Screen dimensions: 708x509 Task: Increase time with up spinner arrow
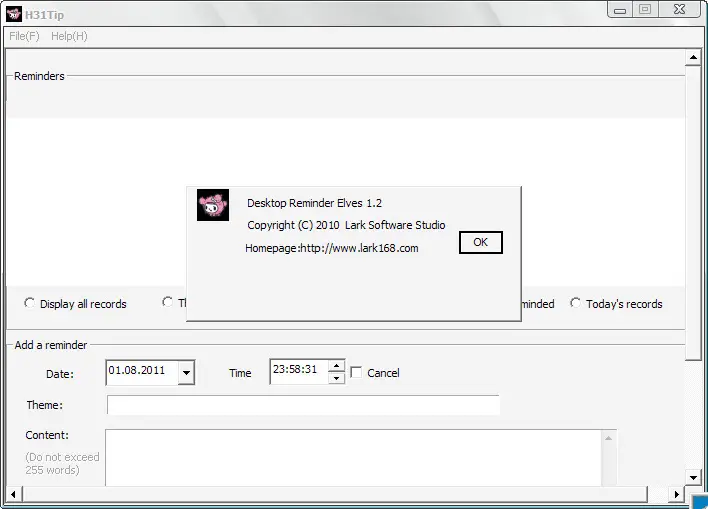(336, 365)
